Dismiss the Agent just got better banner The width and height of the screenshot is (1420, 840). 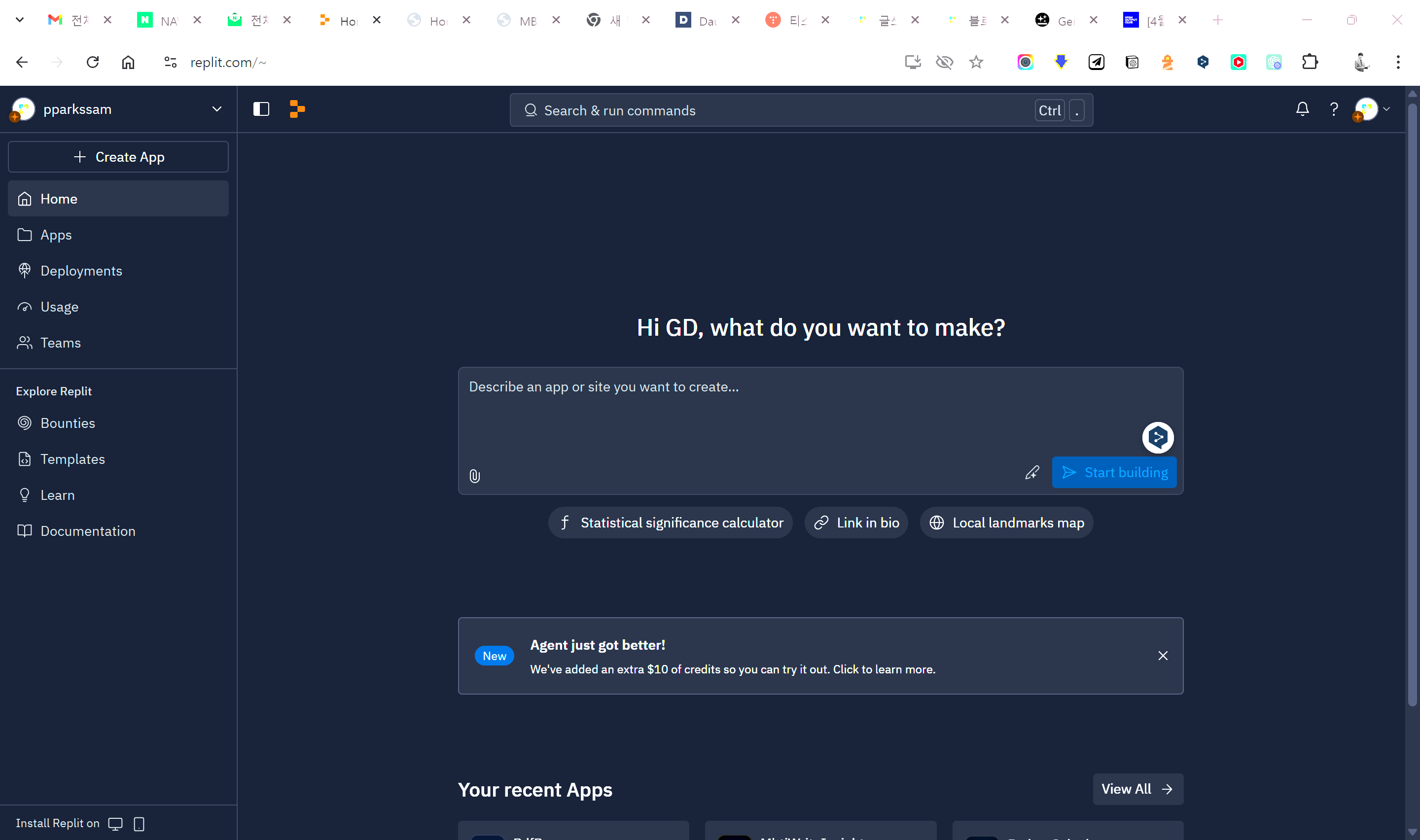1163,656
